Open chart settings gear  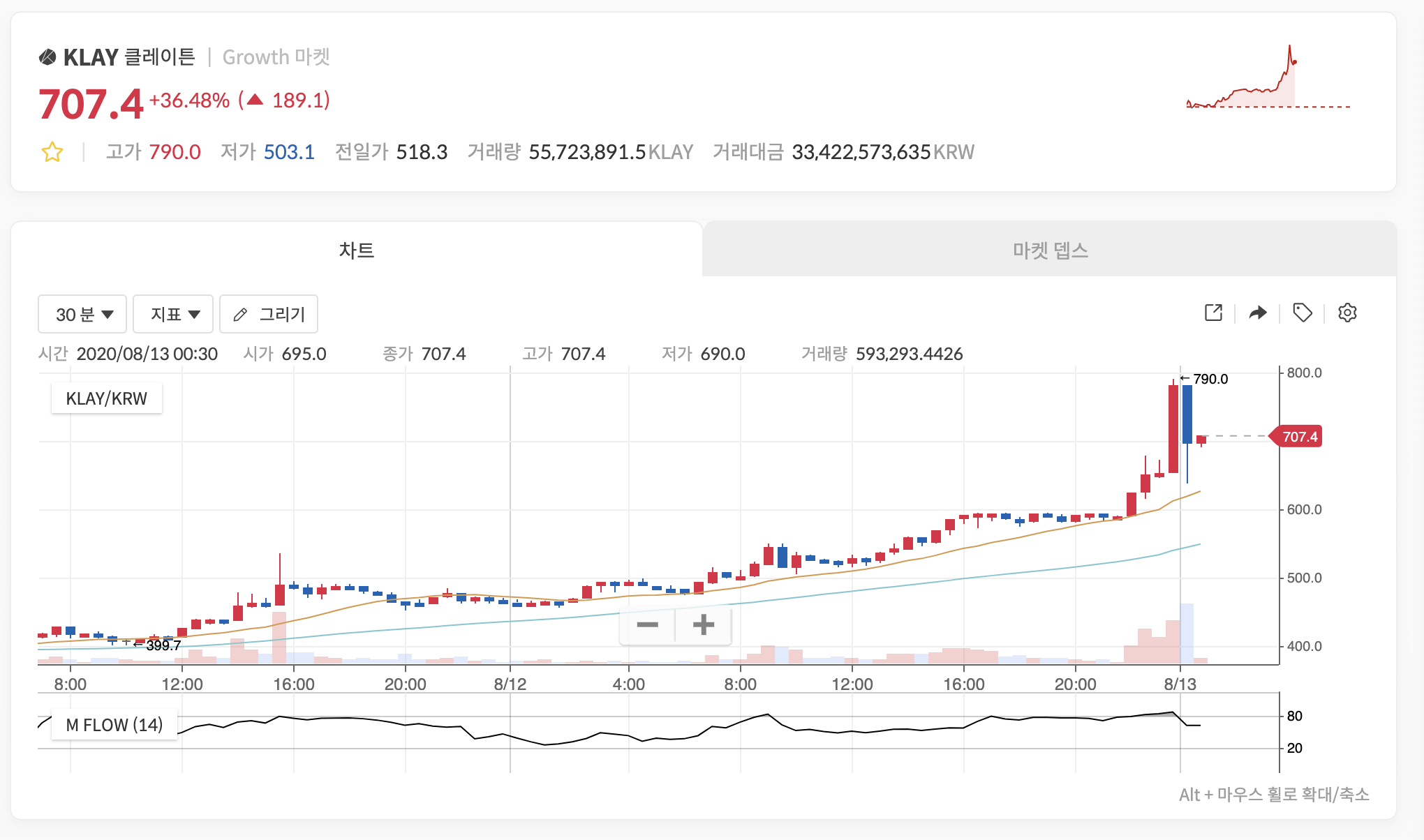(x=1347, y=313)
